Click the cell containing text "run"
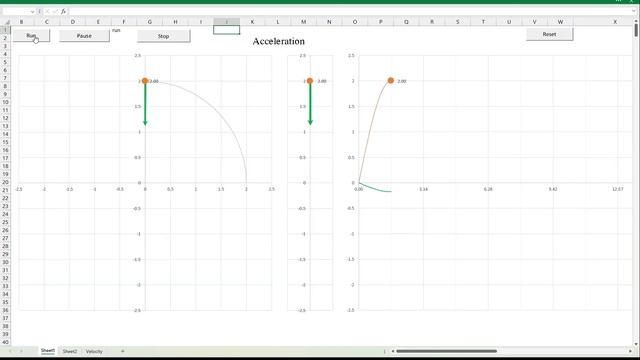 point(116,30)
